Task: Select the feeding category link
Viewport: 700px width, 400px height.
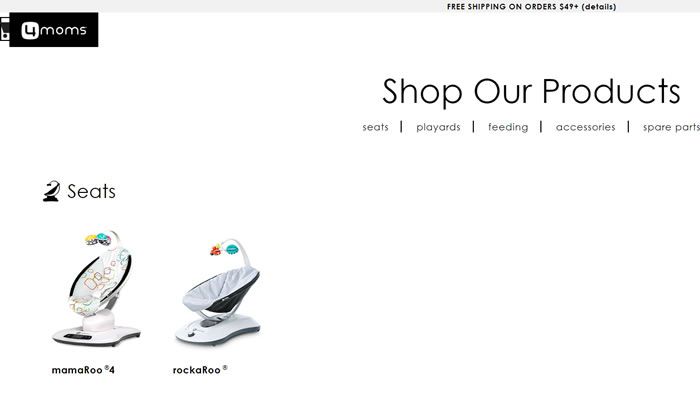Action: click(x=508, y=127)
